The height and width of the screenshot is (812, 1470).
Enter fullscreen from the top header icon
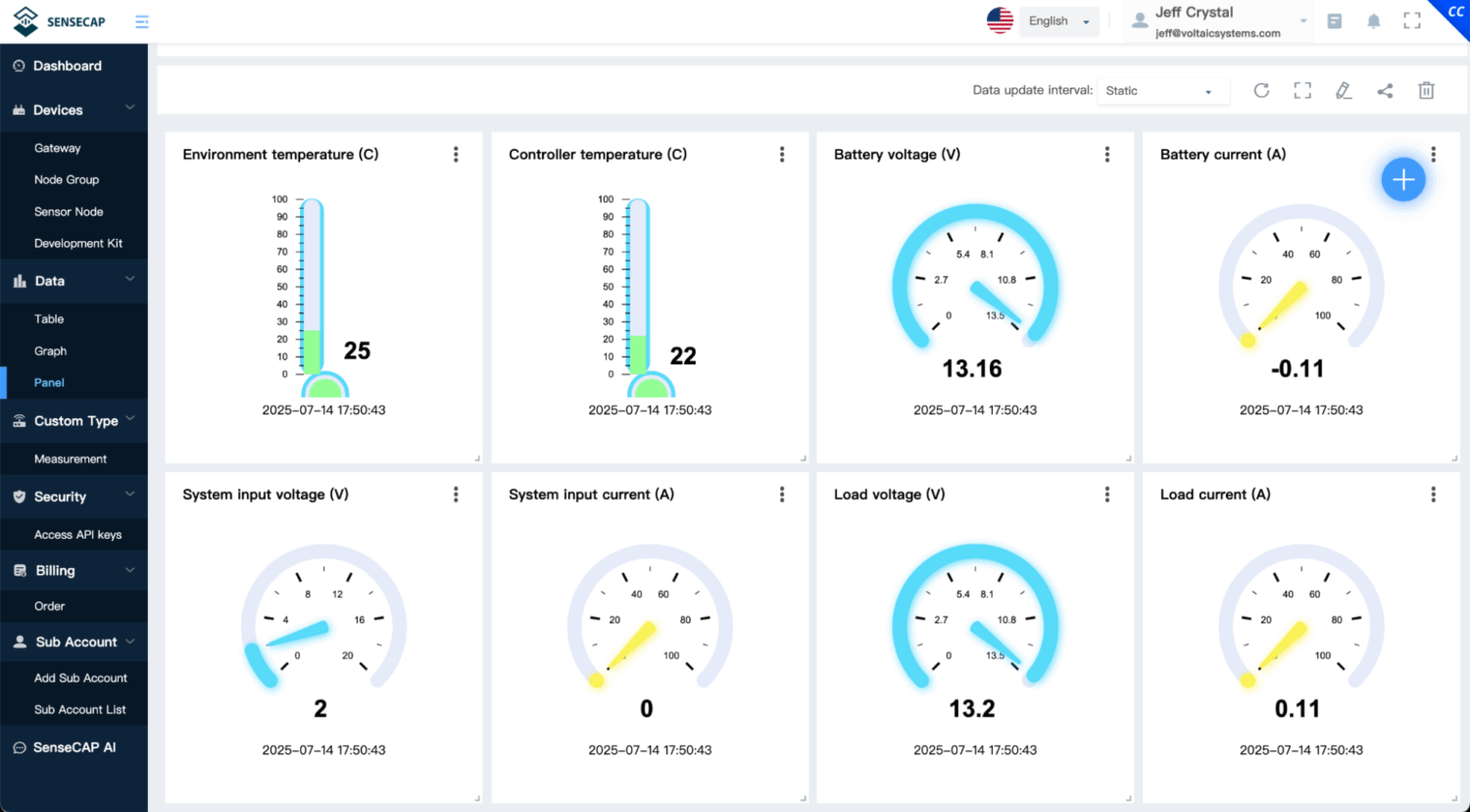tap(1411, 21)
